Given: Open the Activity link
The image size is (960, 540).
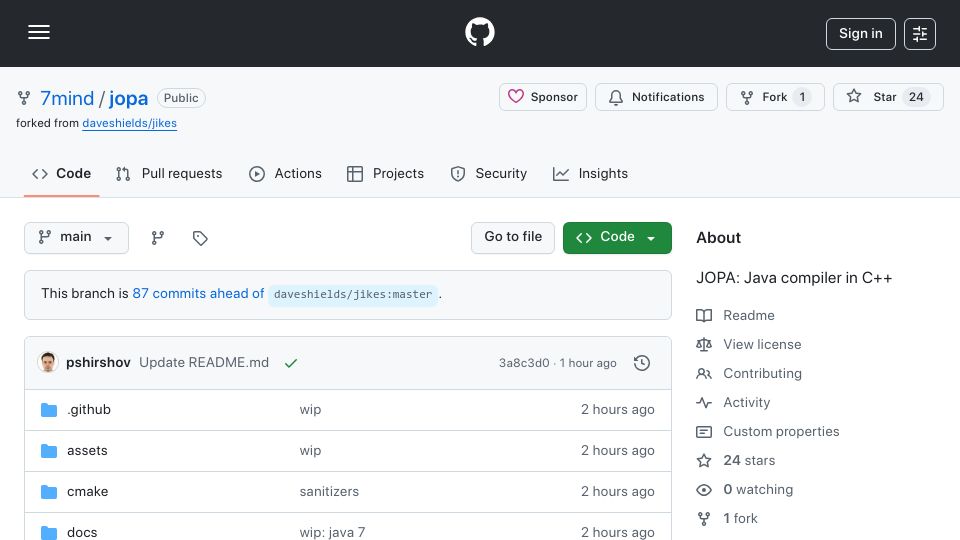Looking at the screenshot, I should pyautogui.click(x=746, y=403).
